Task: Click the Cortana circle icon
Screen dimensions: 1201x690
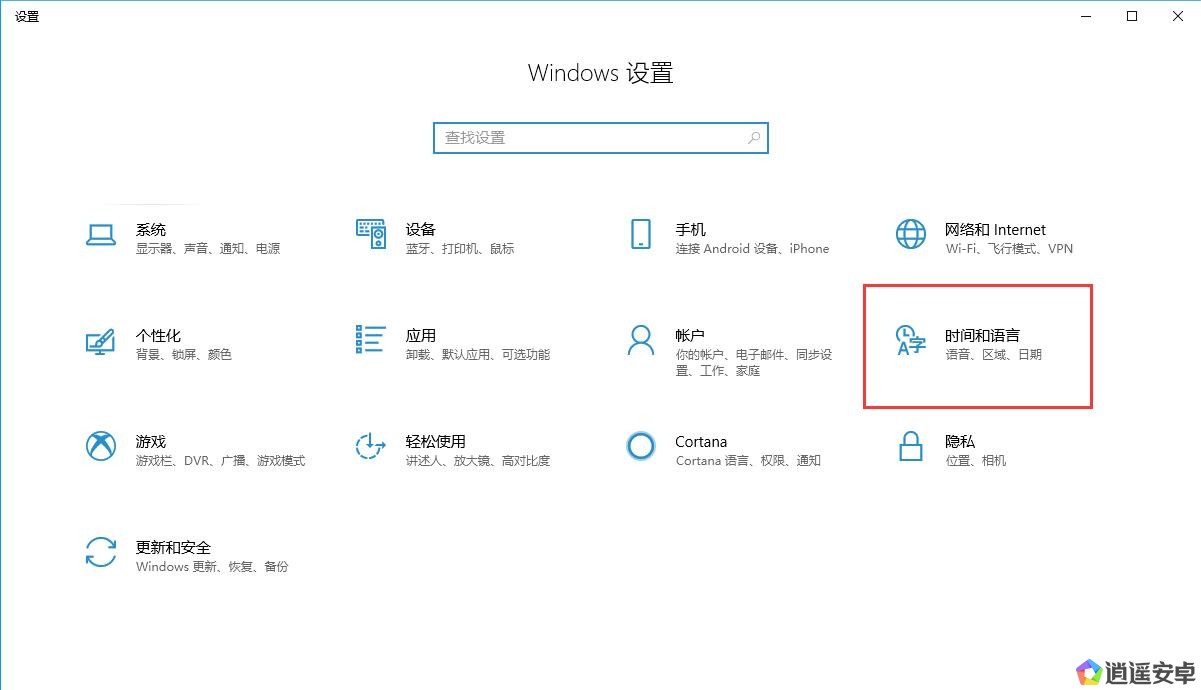Action: coord(641,446)
